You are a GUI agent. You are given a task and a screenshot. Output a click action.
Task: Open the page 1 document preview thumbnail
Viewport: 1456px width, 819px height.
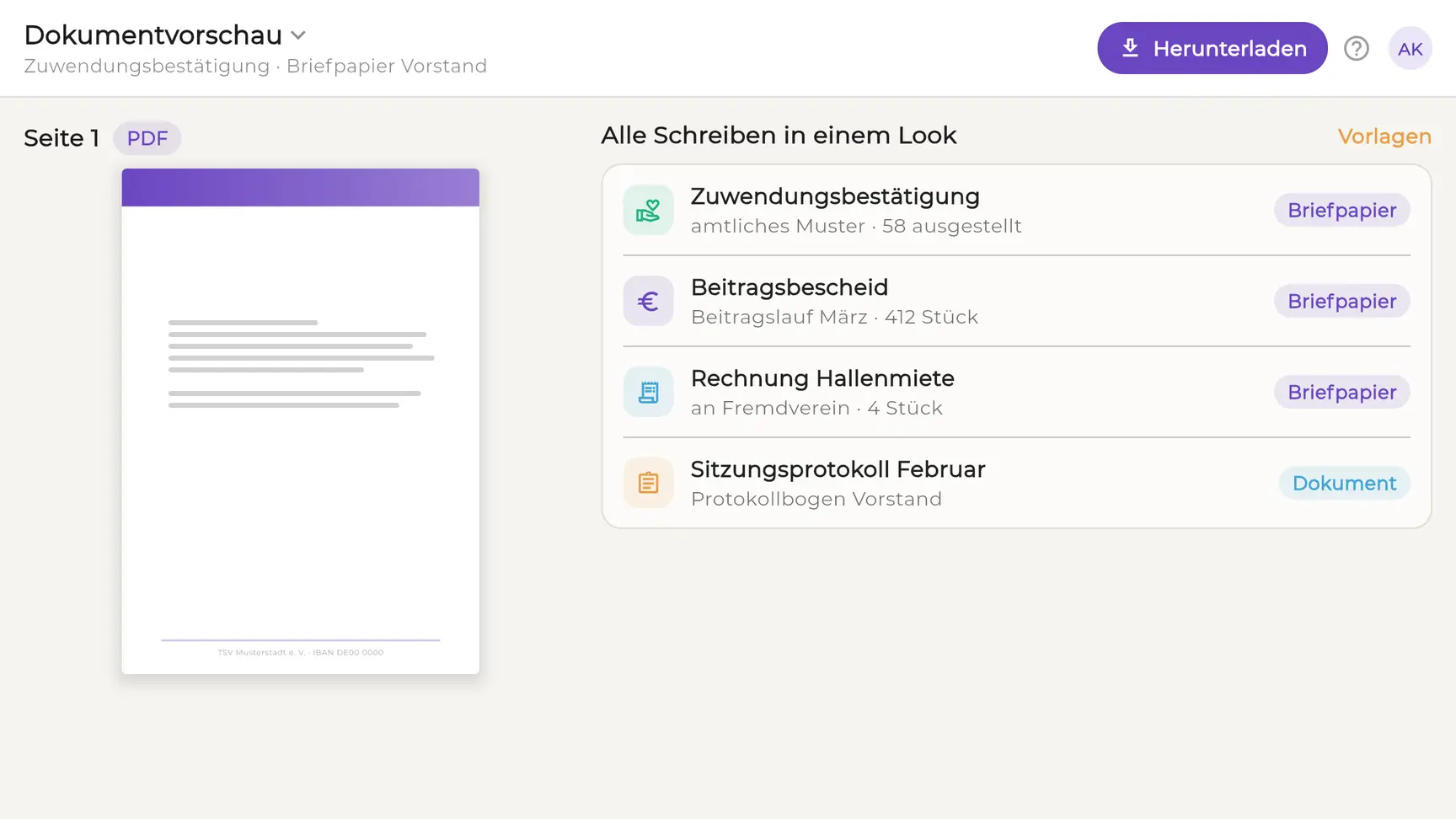click(301, 421)
